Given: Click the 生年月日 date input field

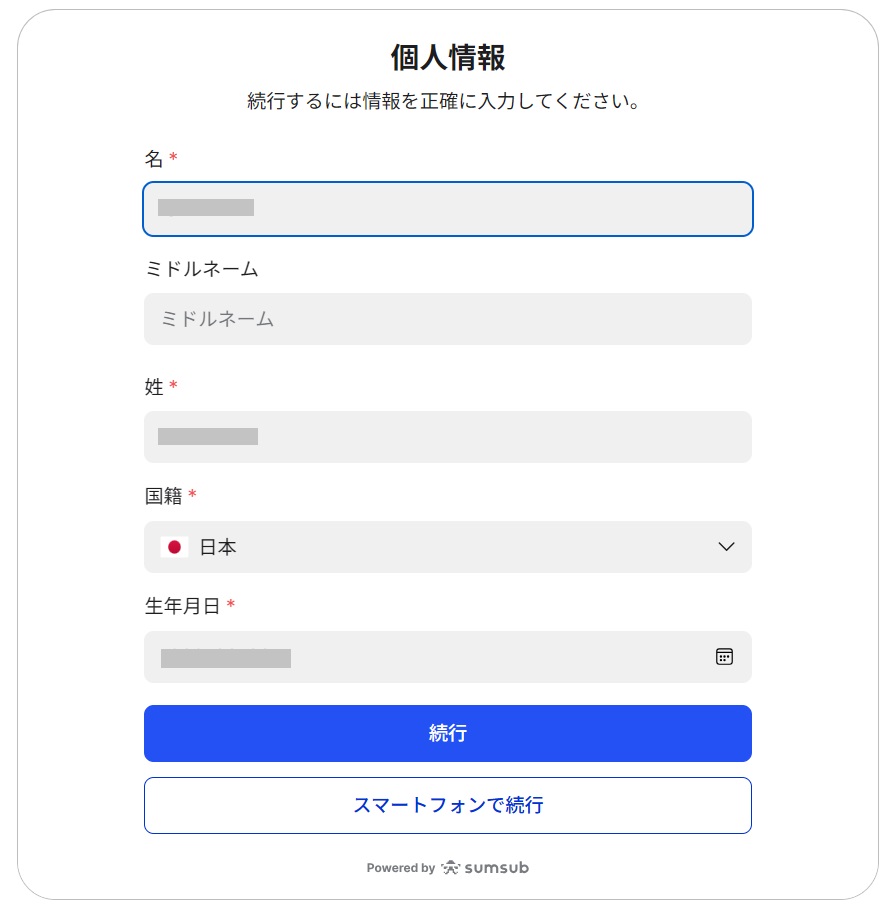Looking at the screenshot, I should [430, 657].
